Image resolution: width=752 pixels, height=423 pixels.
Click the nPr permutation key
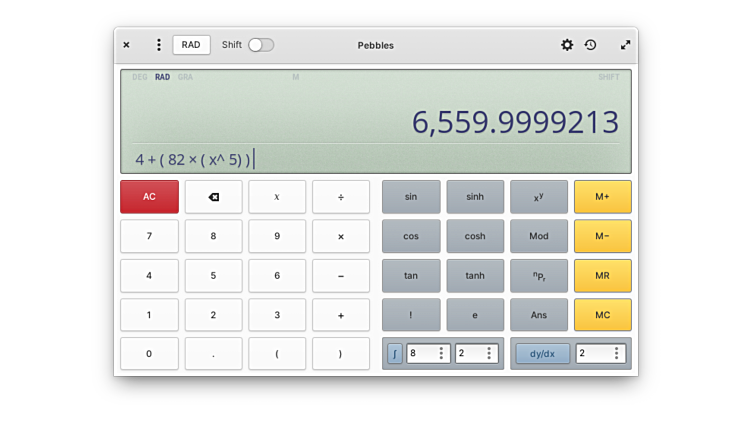pyautogui.click(x=539, y=276)
